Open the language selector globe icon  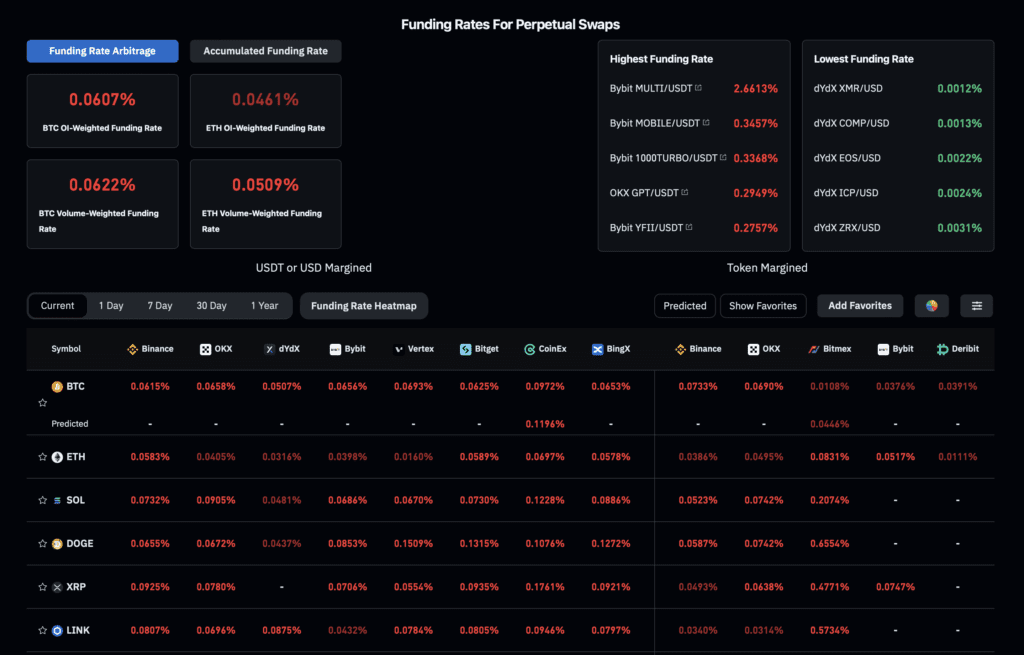[931, 305]
